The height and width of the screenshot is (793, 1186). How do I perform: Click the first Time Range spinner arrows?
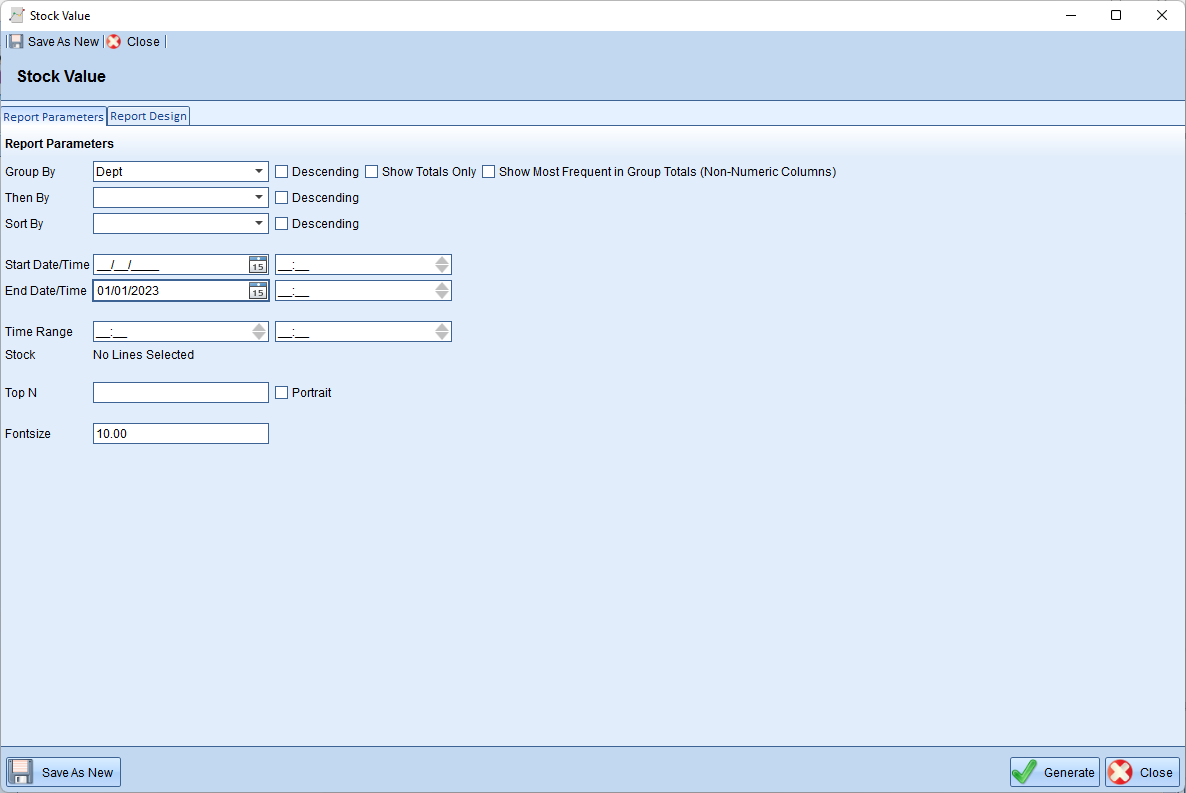click(259, 332)
